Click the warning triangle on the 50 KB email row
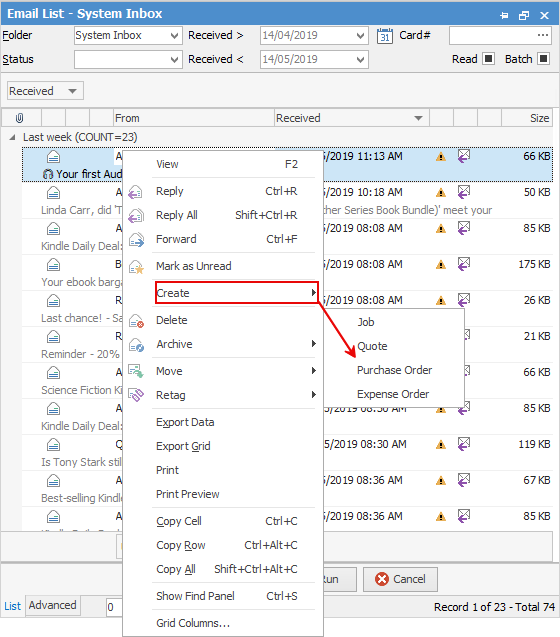This screenshot has width=560, height=637. coord(441,193)
